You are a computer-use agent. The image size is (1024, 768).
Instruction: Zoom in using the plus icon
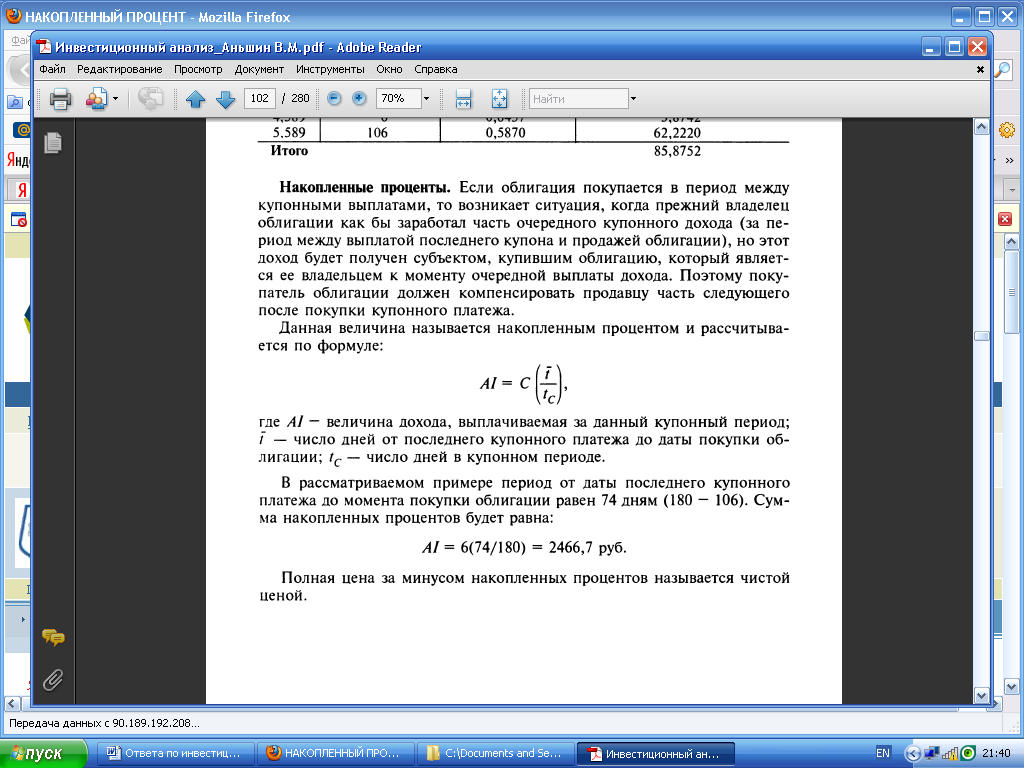pyautogui.click(x=359, y=98)
